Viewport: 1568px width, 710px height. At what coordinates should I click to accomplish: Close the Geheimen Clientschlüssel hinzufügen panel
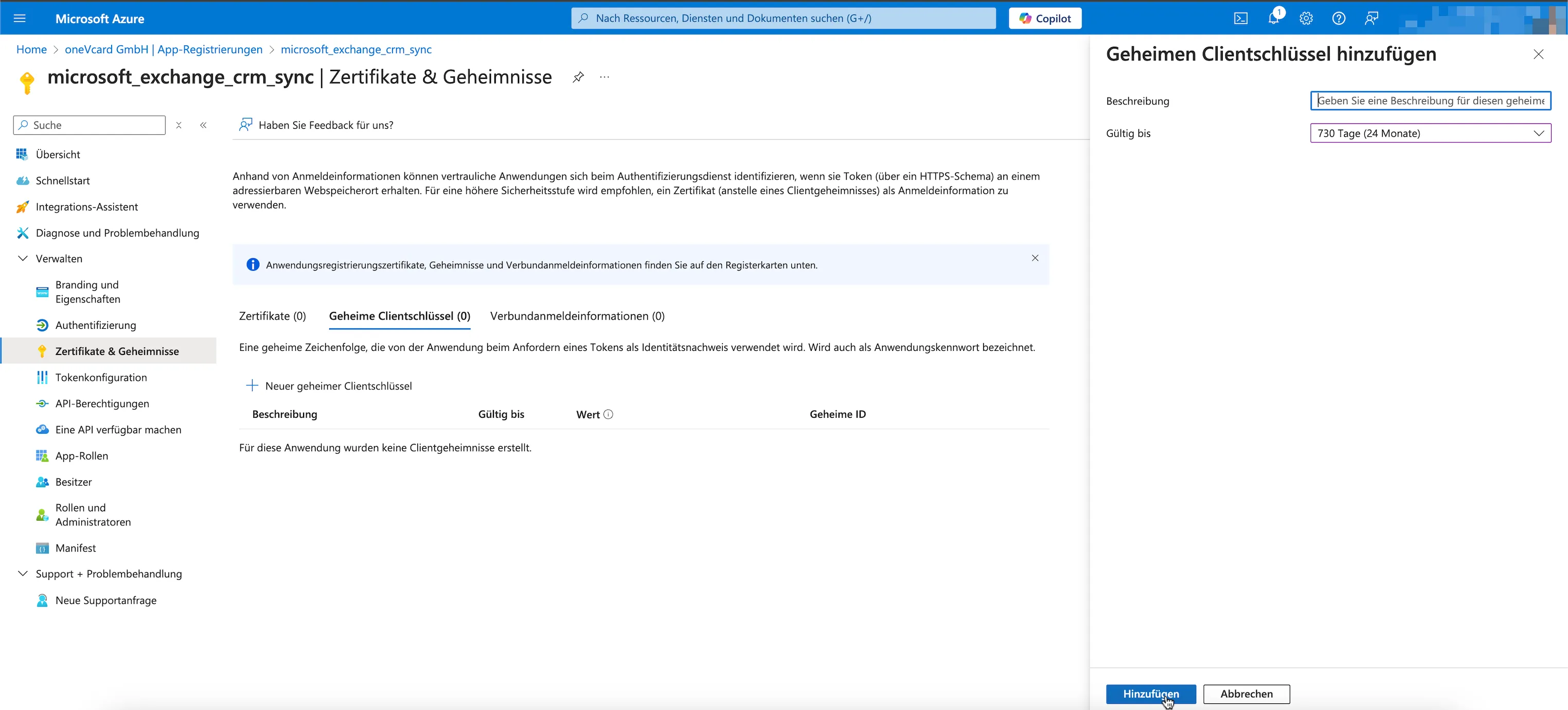[x=1538, y=54]
